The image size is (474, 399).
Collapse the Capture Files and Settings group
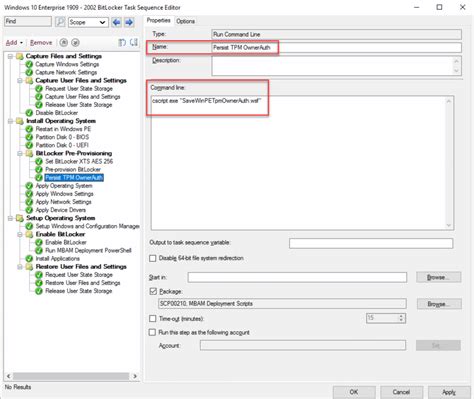point(11,56)
